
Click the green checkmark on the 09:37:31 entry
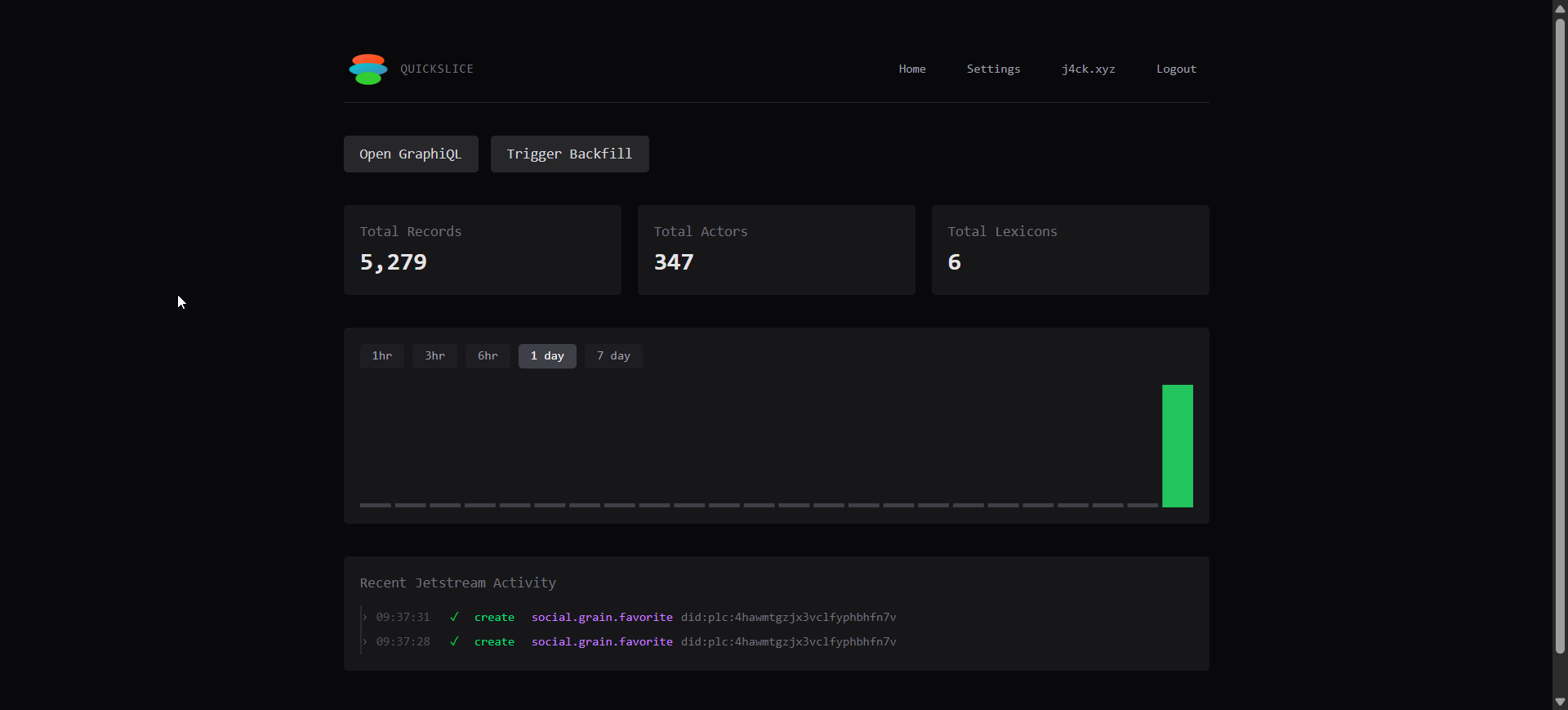point(454,617)
